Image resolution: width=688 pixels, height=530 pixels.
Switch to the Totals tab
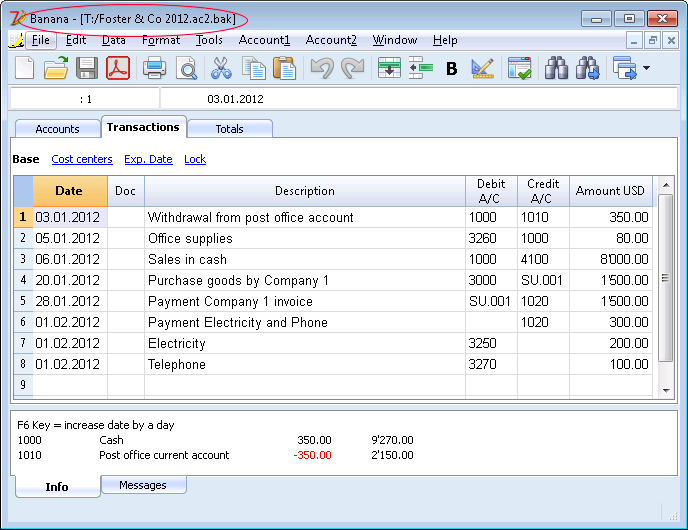pyautogui.click(x=229, y=129)
